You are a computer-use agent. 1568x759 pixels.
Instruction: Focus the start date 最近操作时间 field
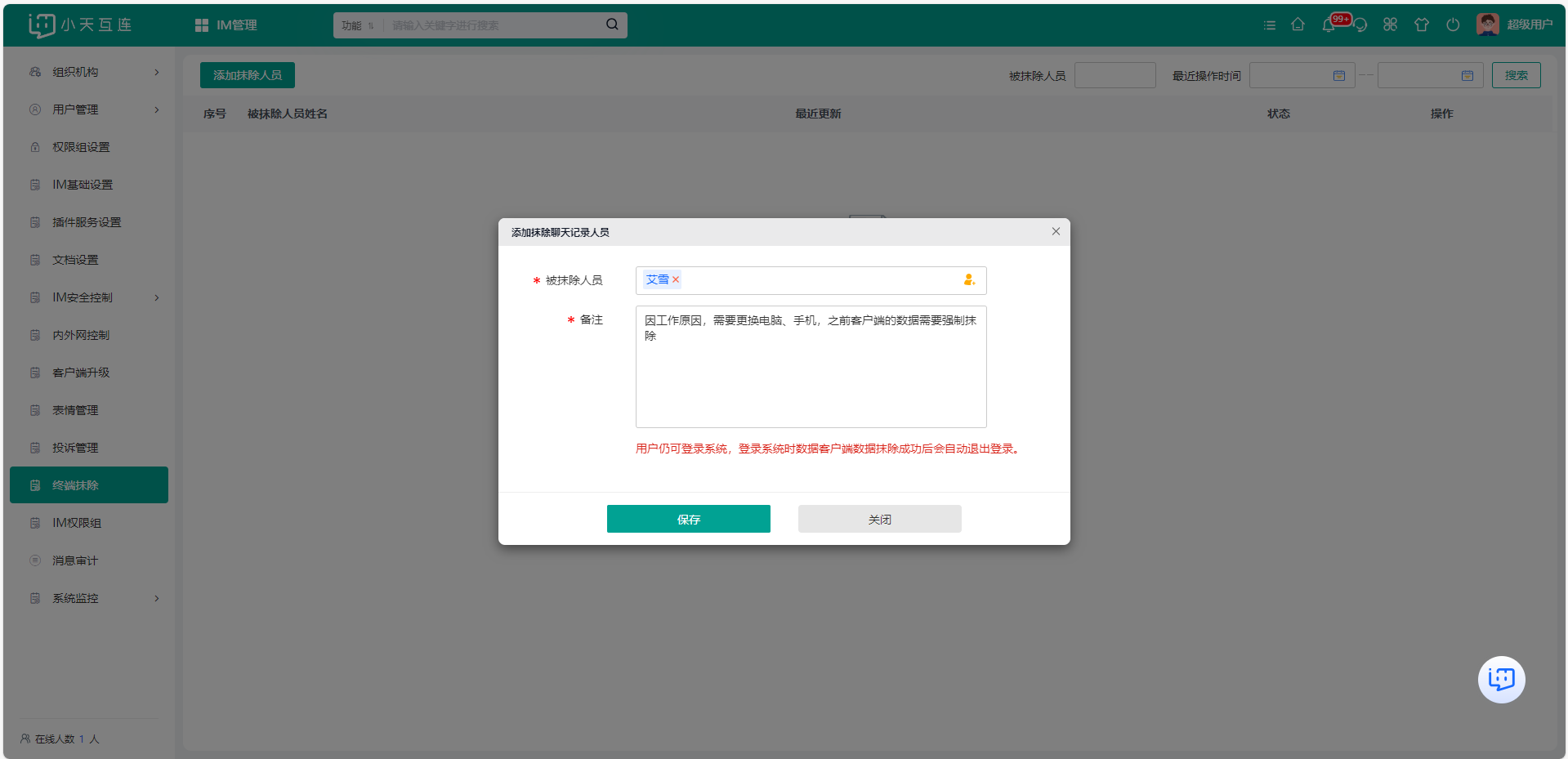1302,75
